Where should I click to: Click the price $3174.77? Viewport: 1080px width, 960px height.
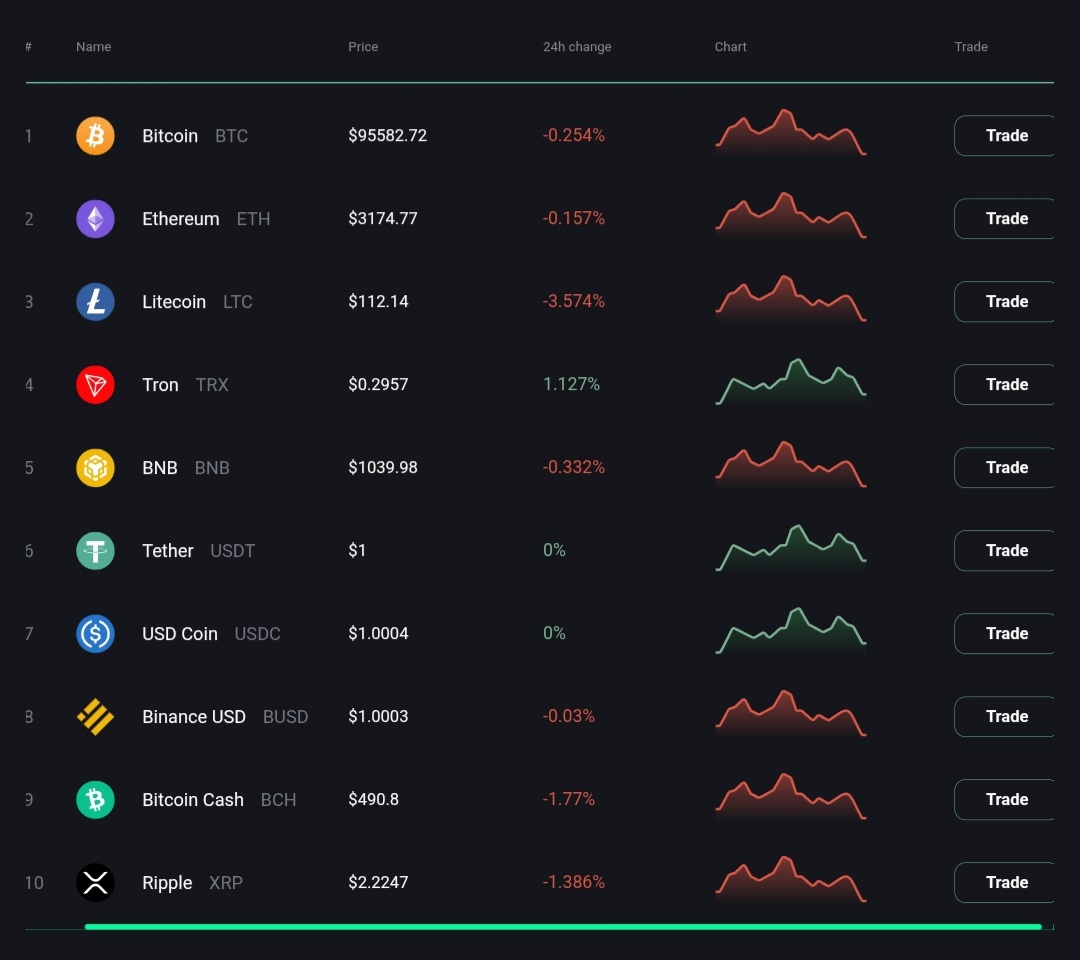click(x=383, y=219)
